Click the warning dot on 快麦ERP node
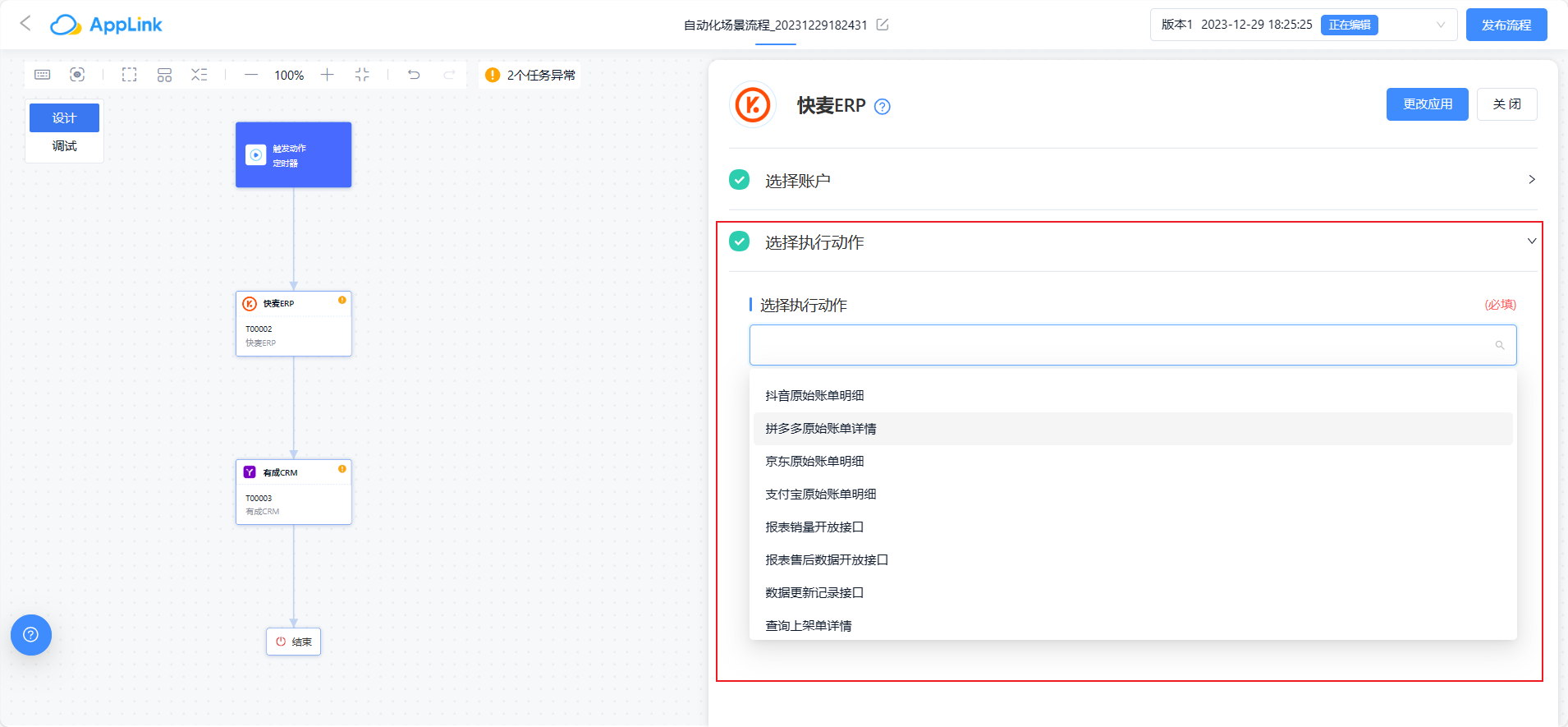 [x=342, y=300]
